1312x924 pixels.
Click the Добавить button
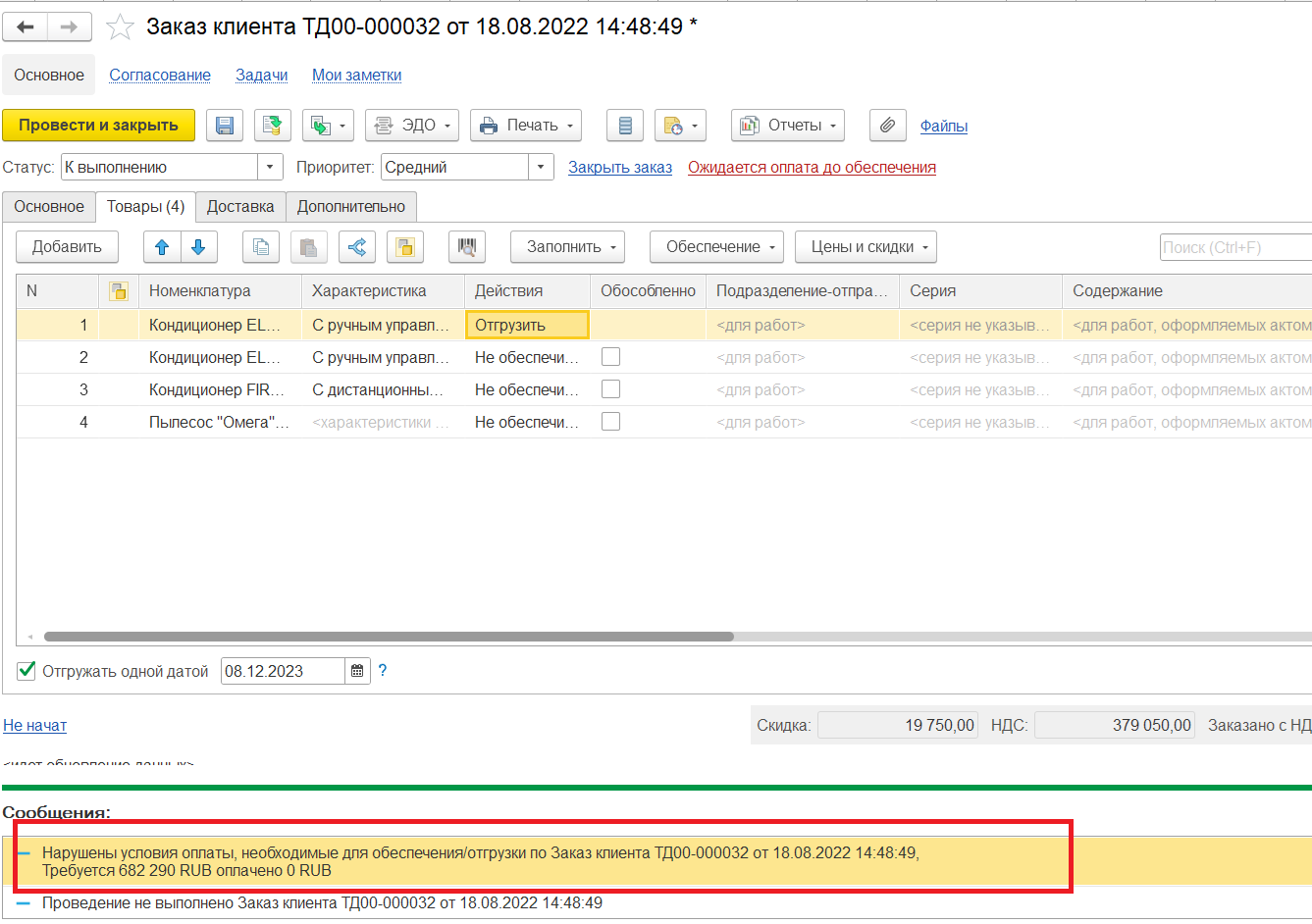(x=67, y=247)
